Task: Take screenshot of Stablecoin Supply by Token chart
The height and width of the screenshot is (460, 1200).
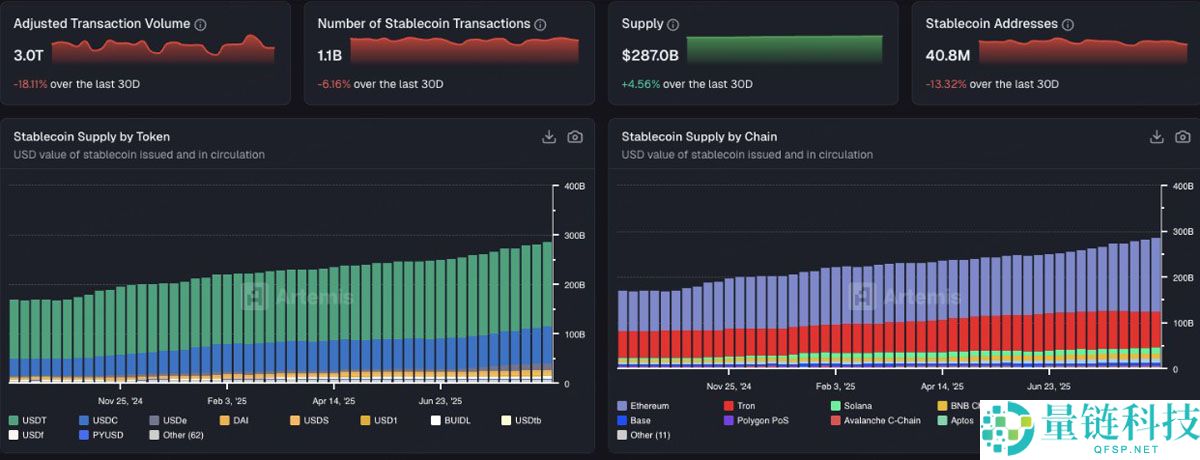Action: (x=575, y=137)
